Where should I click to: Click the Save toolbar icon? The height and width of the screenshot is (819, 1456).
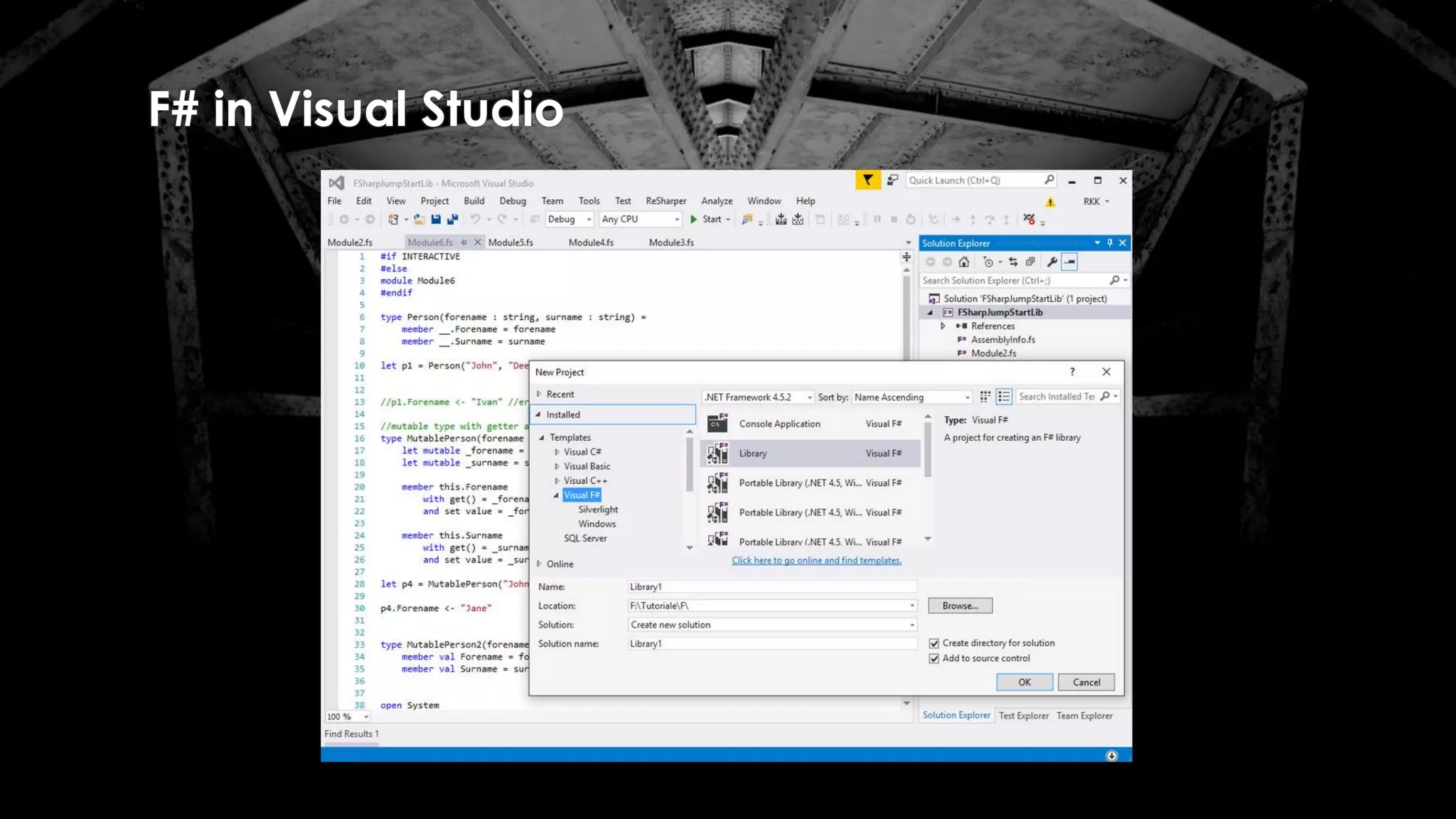(x=436, y=220)
